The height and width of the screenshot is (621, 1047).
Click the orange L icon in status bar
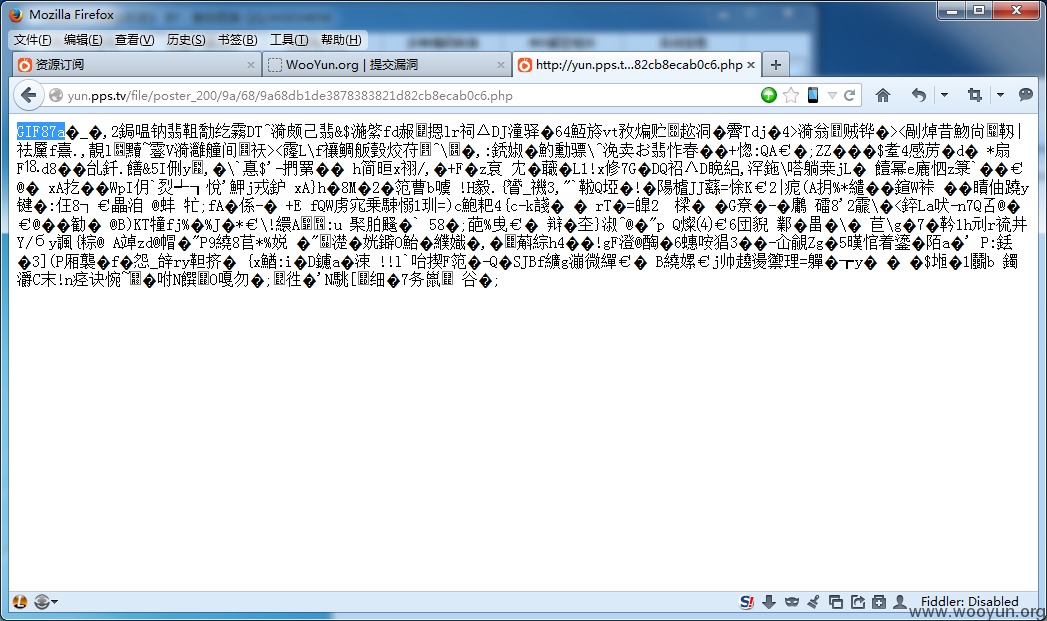[x=19, y=602]
